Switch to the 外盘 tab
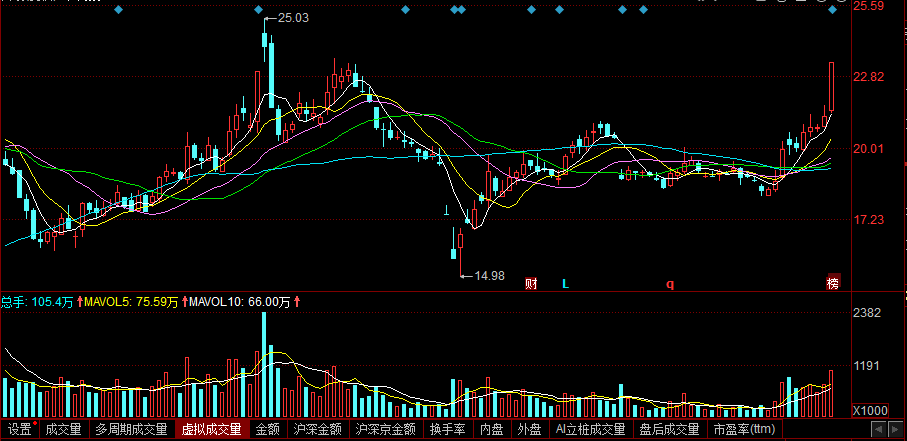 point(529,429)
